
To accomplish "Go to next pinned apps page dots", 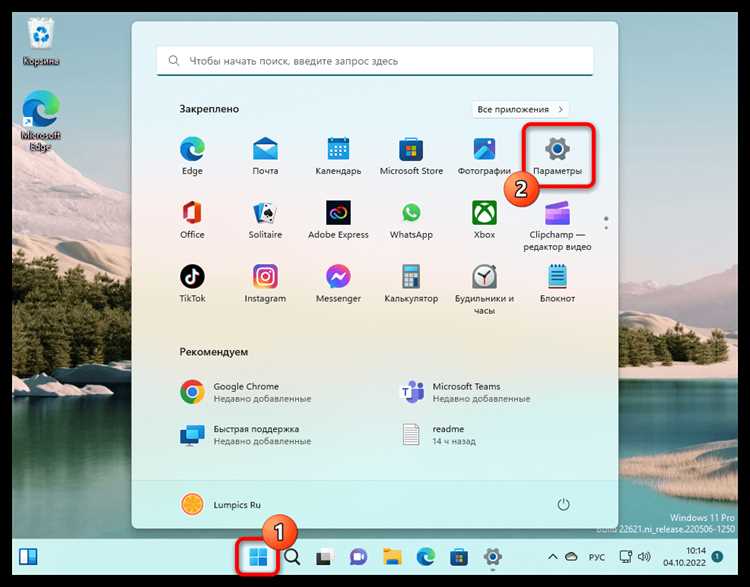I will 606,223.
